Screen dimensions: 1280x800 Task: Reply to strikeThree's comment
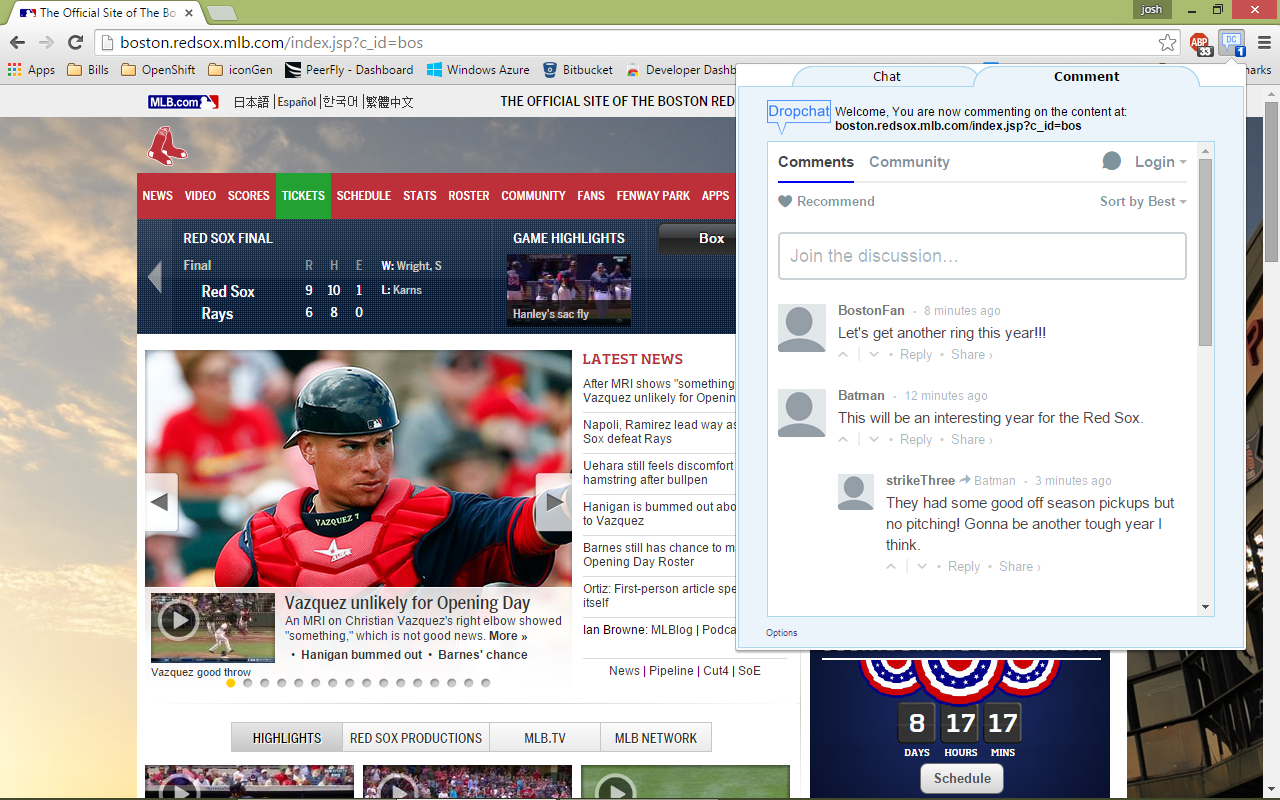964,567
